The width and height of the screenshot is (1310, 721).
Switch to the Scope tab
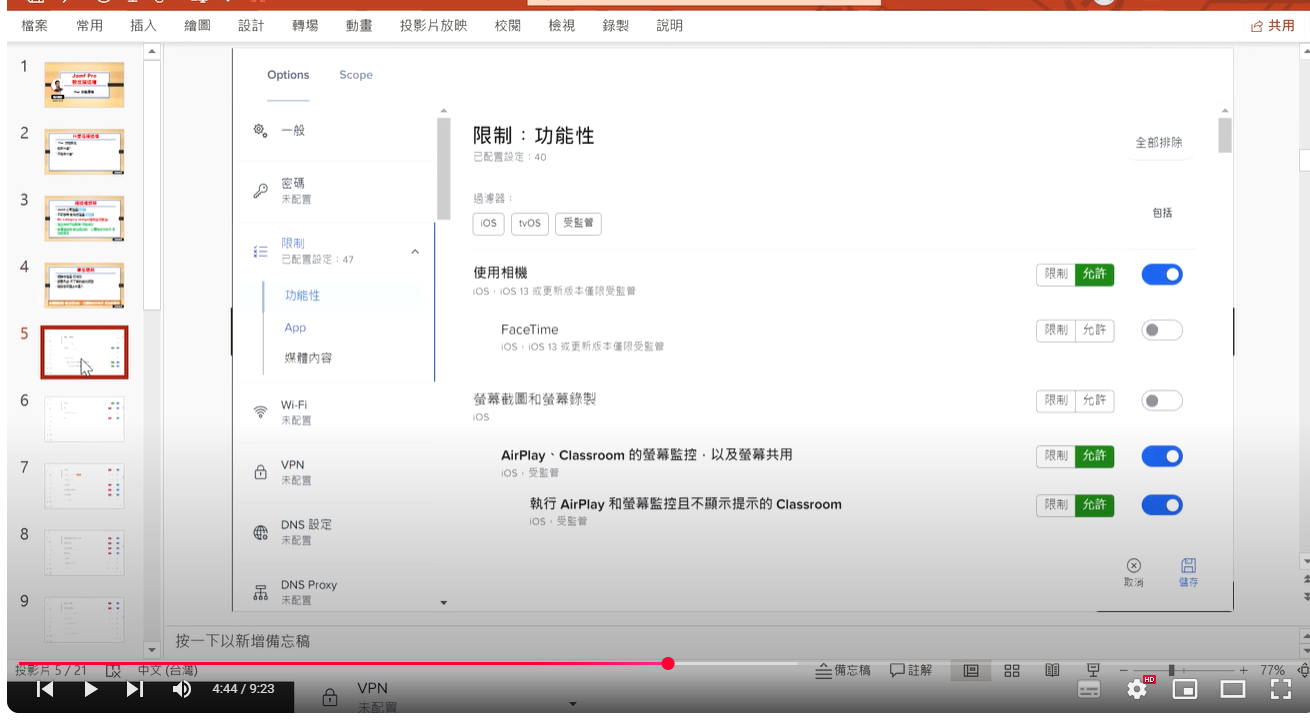pos(355,75)
